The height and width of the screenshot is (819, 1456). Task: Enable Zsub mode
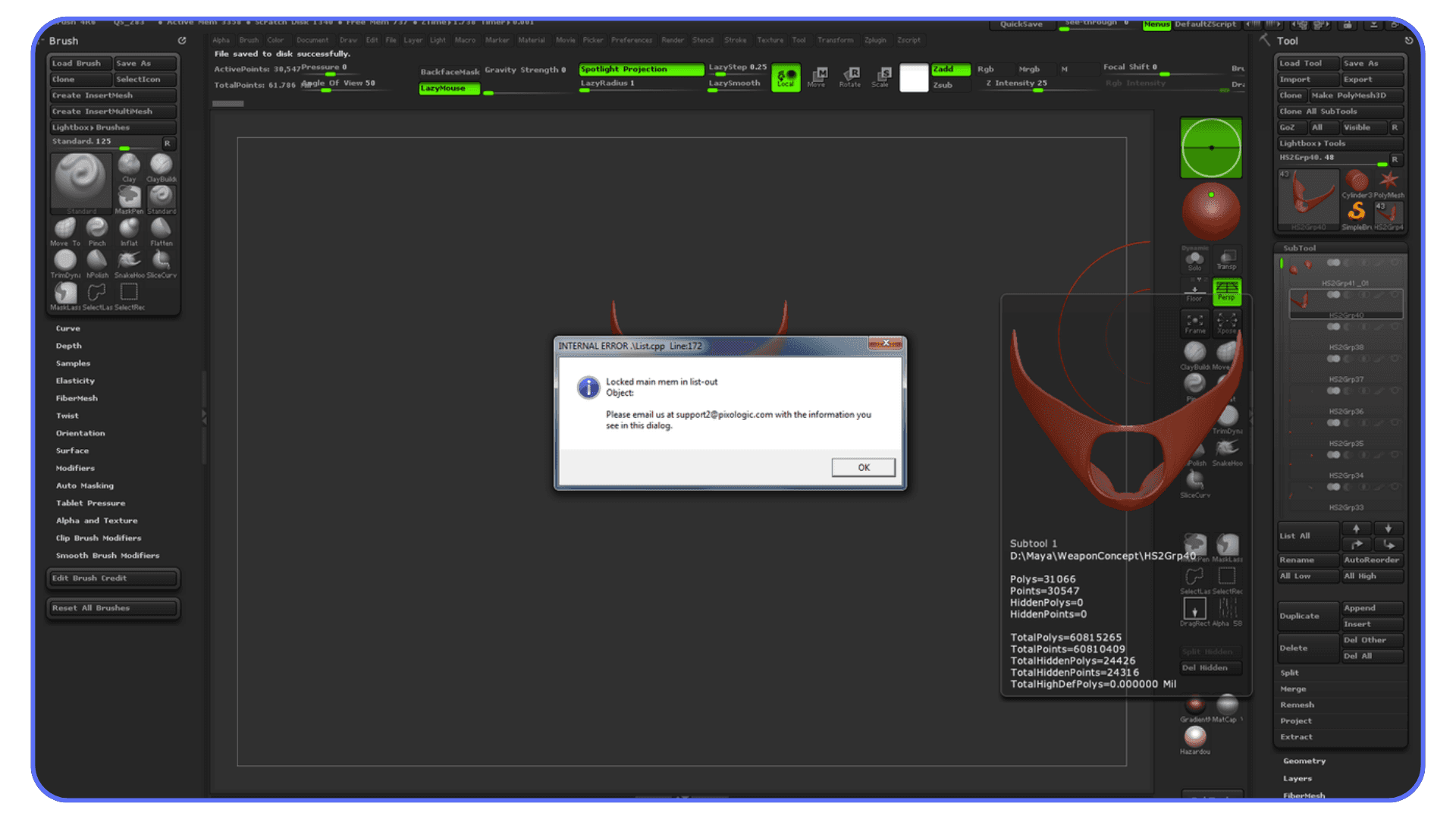[x=951, y=85]
